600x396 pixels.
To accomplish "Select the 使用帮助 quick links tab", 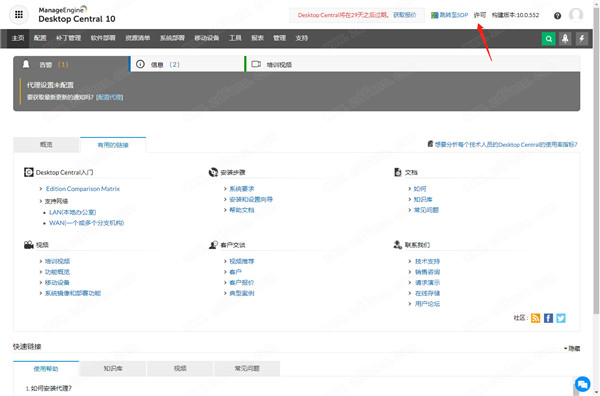I will 46,369.
